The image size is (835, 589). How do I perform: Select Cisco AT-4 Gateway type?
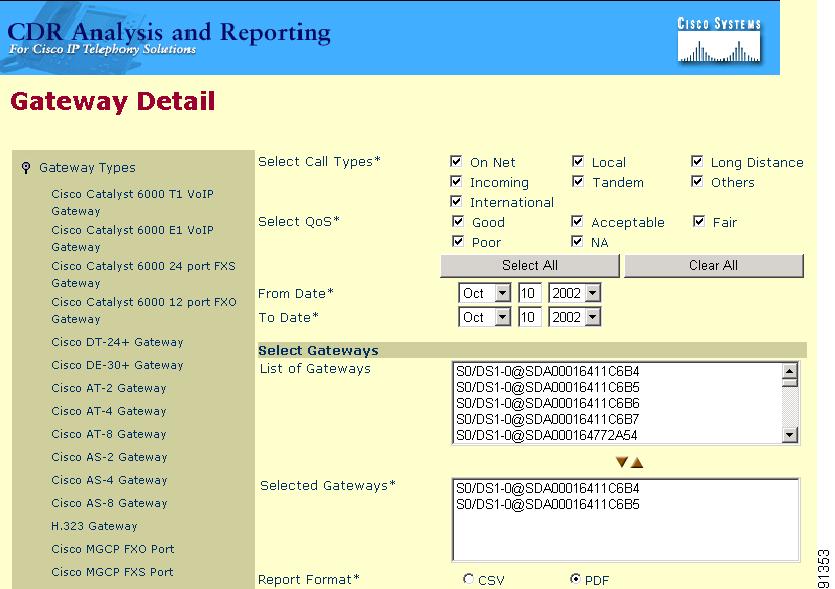point(109,411)
